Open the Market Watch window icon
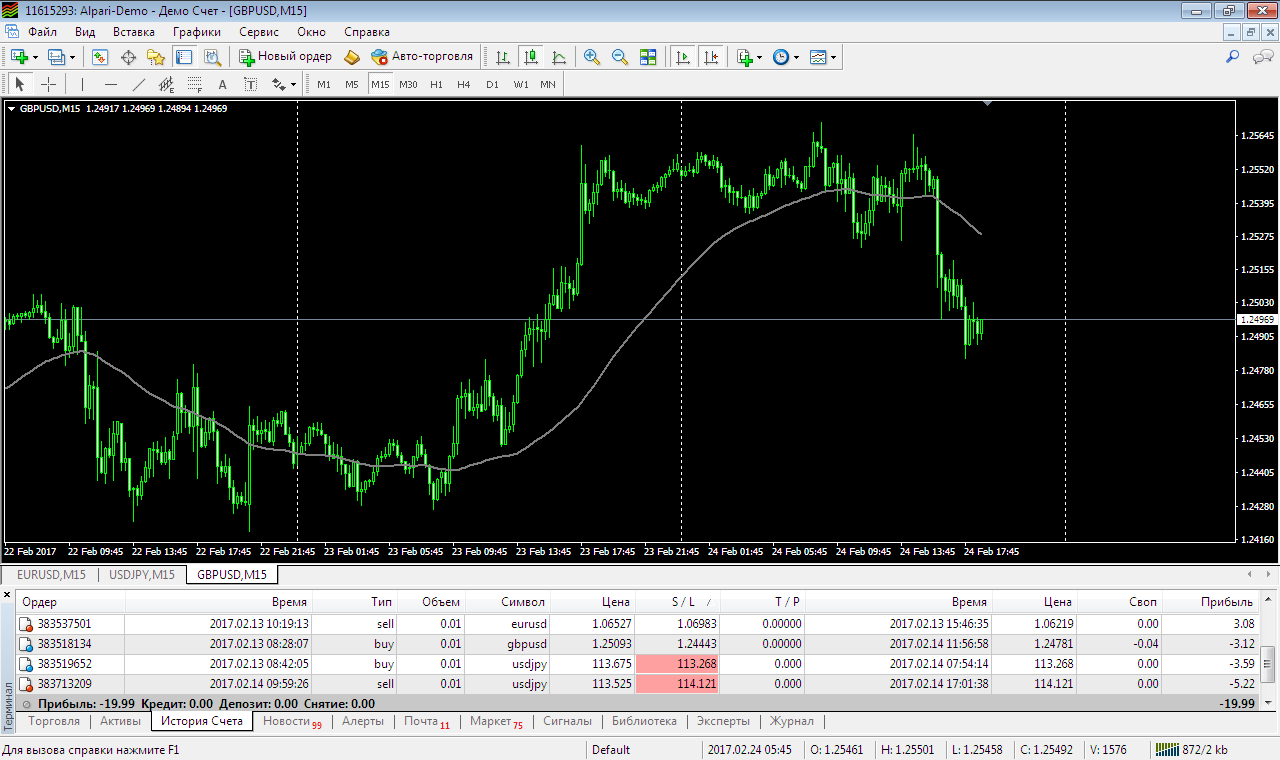The height and width of the screenshot is (760, 1280). point(100,57)
